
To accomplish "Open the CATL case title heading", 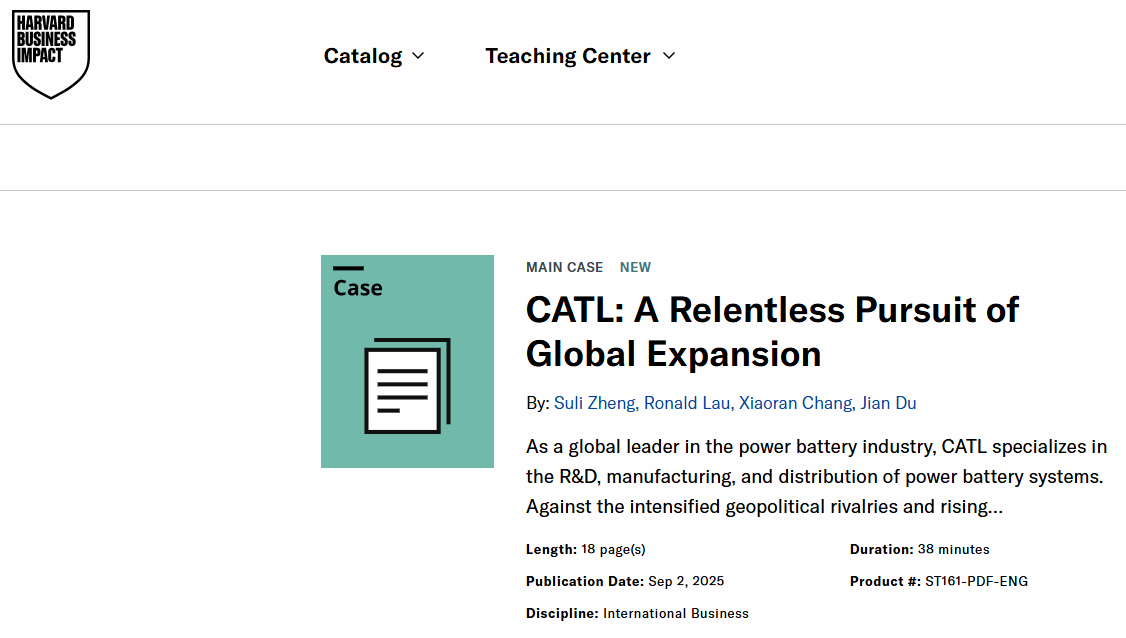I will tap(772, 331).
